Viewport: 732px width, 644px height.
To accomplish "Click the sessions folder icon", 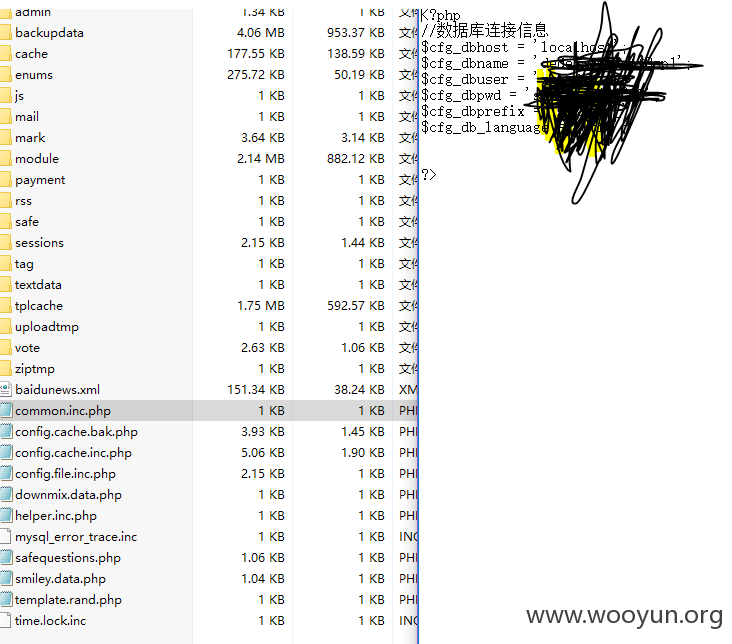I will [5, 243].
